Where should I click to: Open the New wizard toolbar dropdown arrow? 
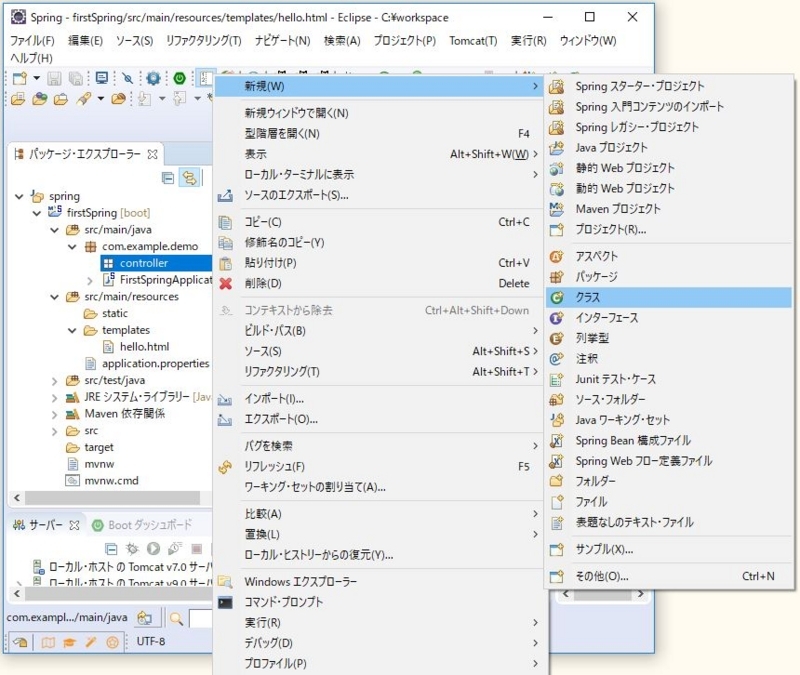37,79
